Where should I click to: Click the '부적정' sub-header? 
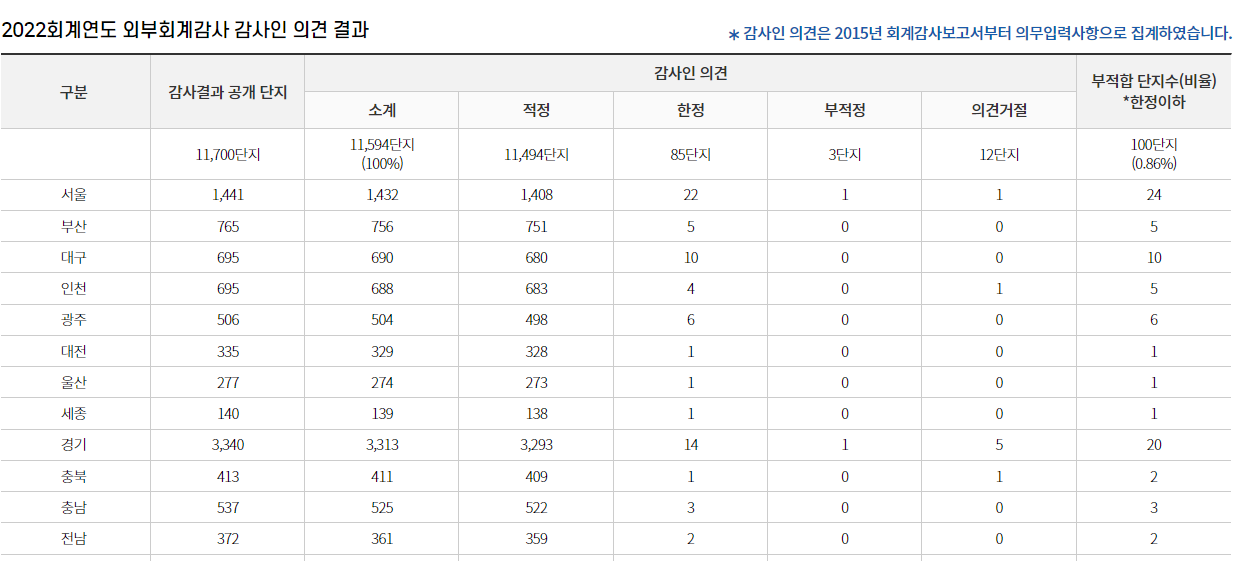pos(845,111)
